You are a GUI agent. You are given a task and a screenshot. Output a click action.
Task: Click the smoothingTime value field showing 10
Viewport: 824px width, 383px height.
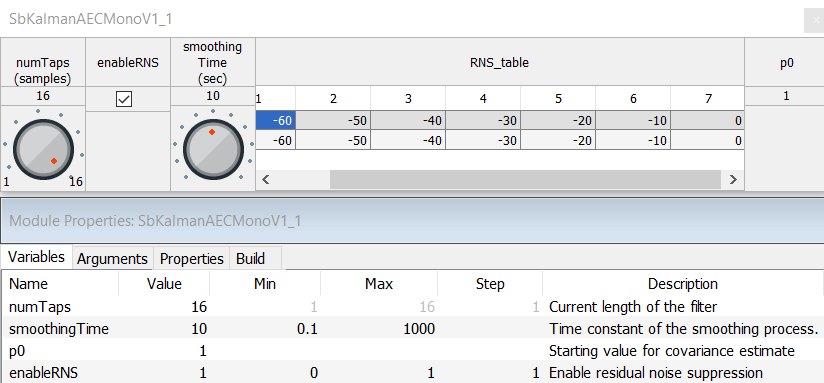[213, 96]
